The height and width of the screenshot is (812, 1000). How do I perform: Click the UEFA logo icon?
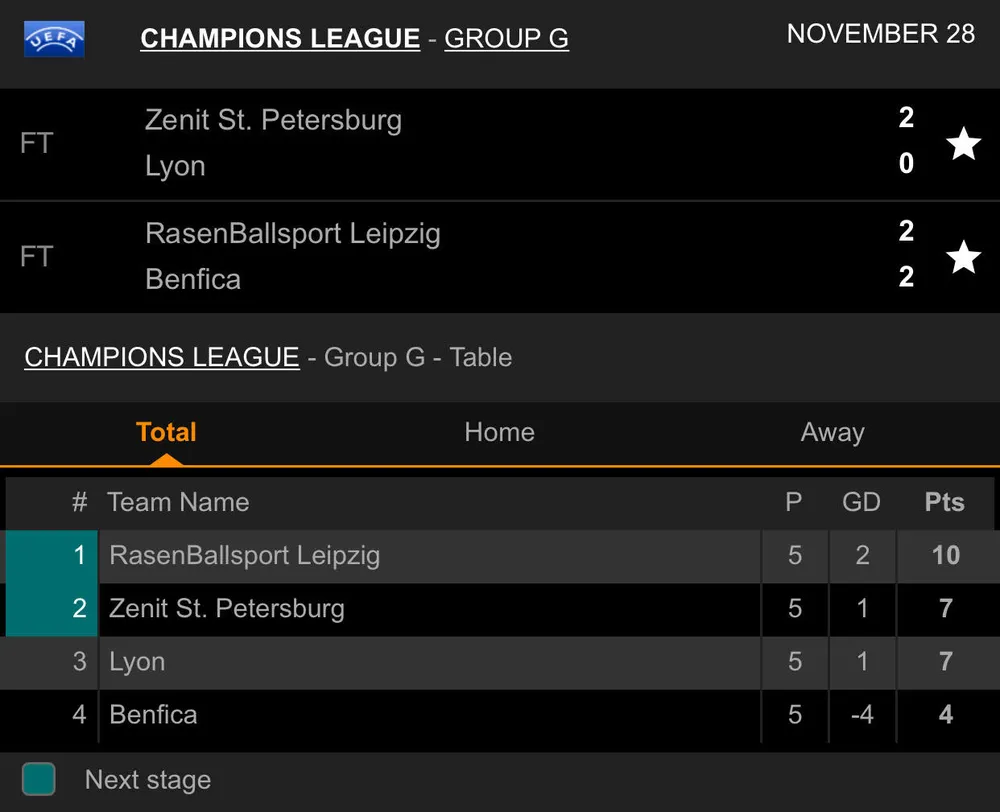(54, 40)
